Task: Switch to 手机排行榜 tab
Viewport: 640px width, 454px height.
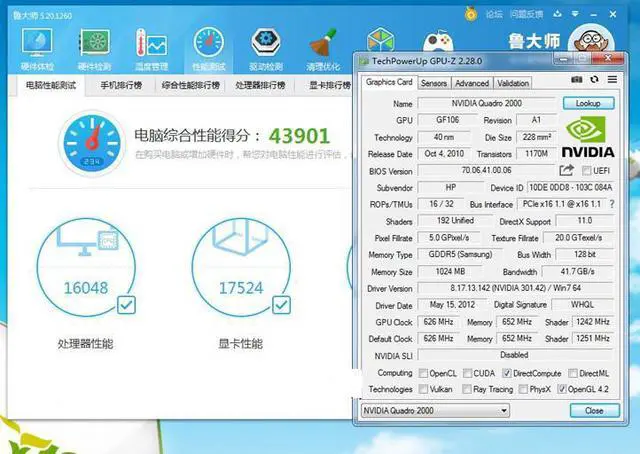Action: click(121, 86)
